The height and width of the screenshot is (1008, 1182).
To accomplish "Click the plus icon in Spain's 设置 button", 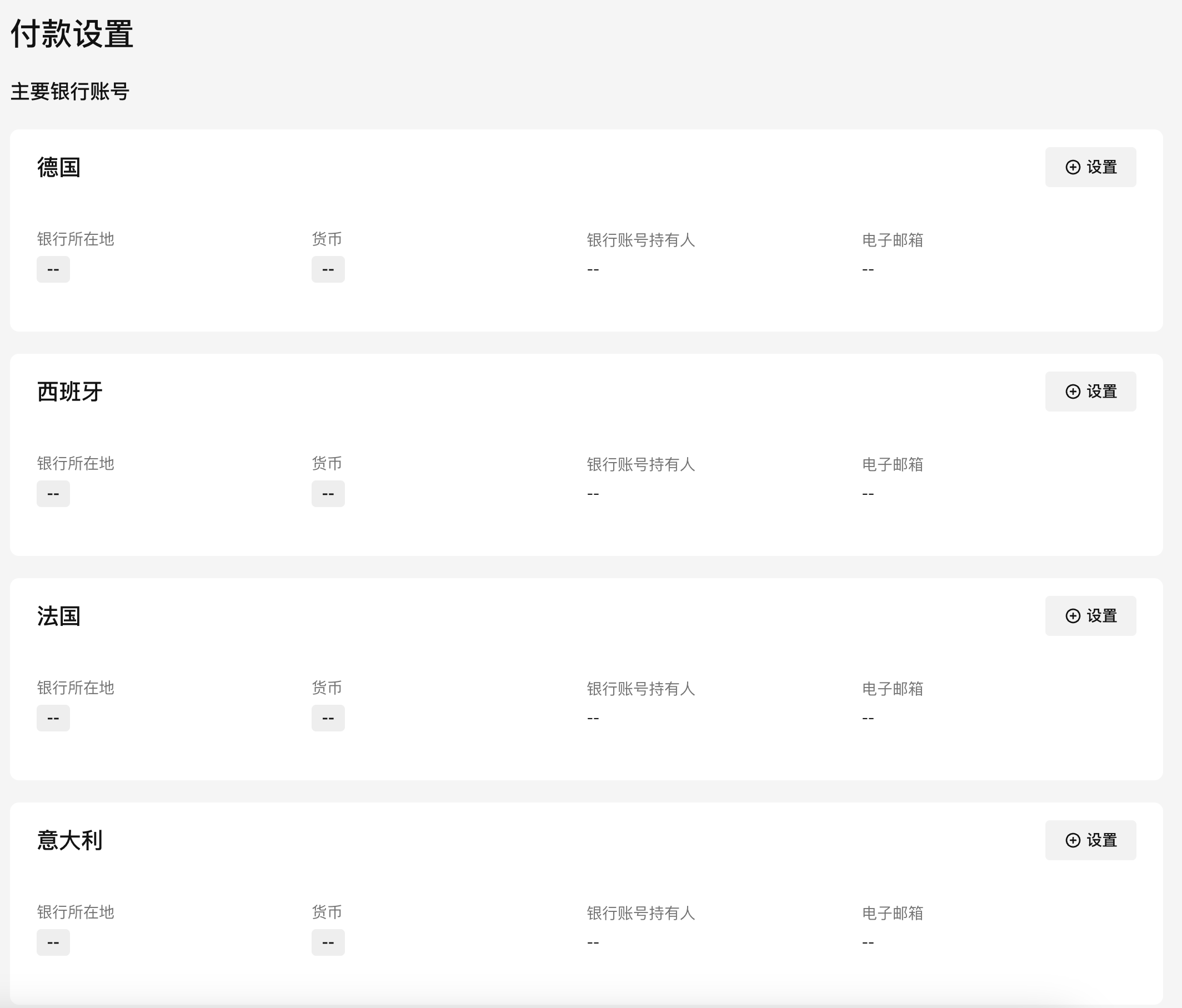I will coord(1073,392).
